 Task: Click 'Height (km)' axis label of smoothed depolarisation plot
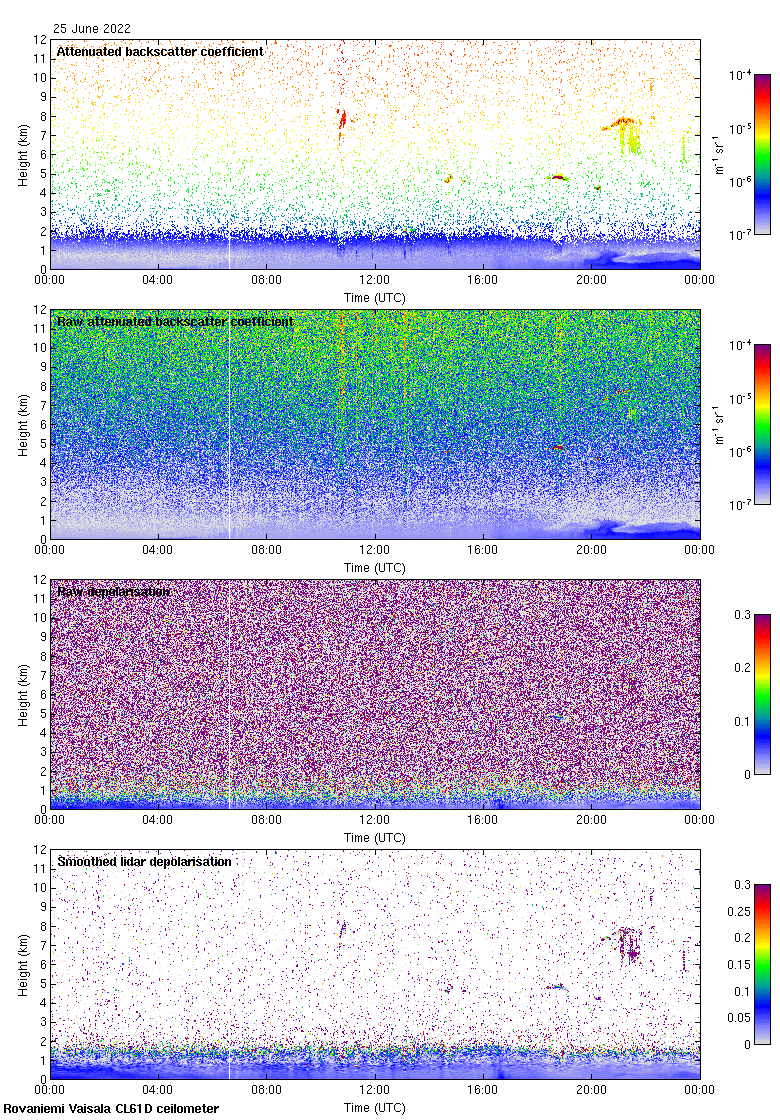tap(24, 964)
